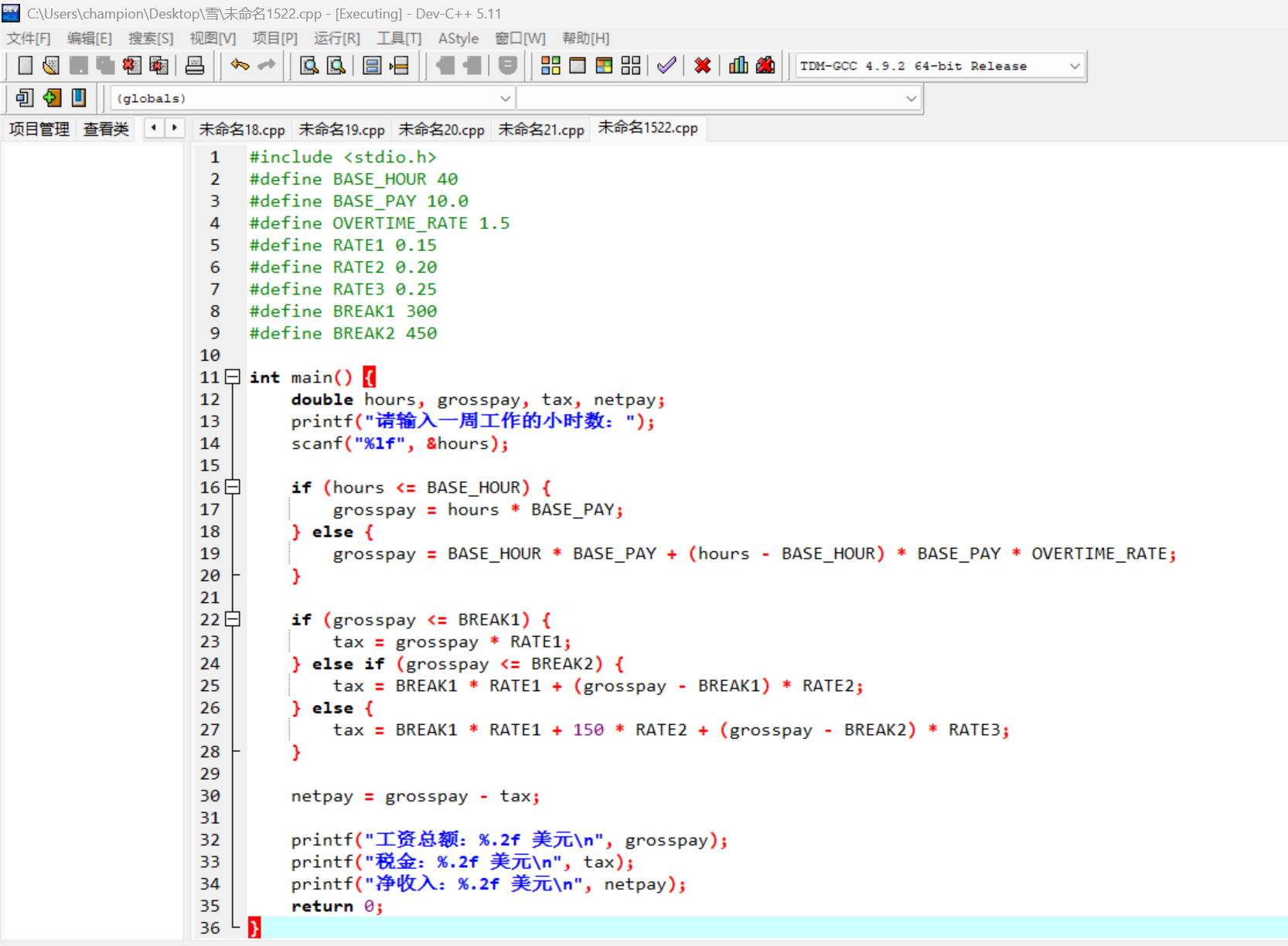Click the number 150 on line 27
Viewport: 1288px width, 946px height.
click(588, 730)
